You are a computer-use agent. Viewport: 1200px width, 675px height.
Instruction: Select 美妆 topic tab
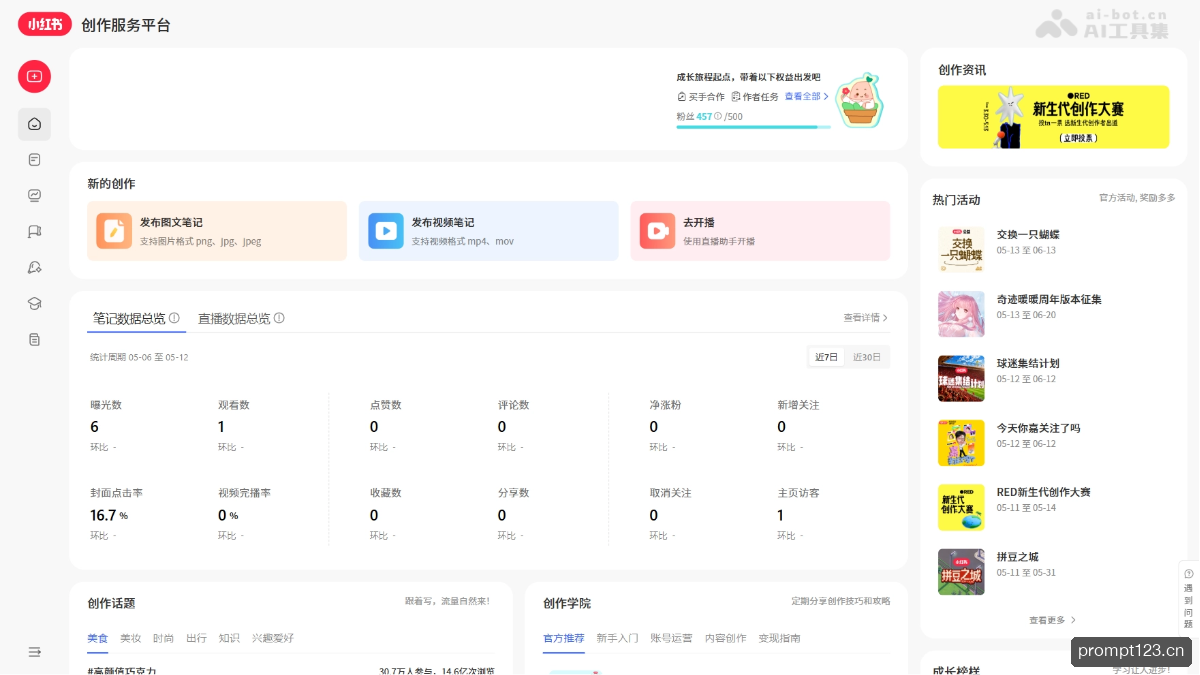tap(130, 638)
